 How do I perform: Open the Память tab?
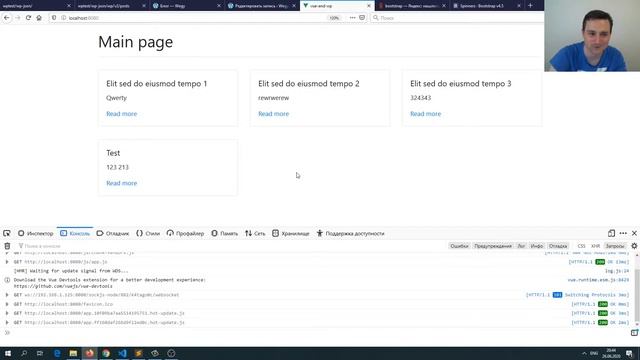pos(224,233)
